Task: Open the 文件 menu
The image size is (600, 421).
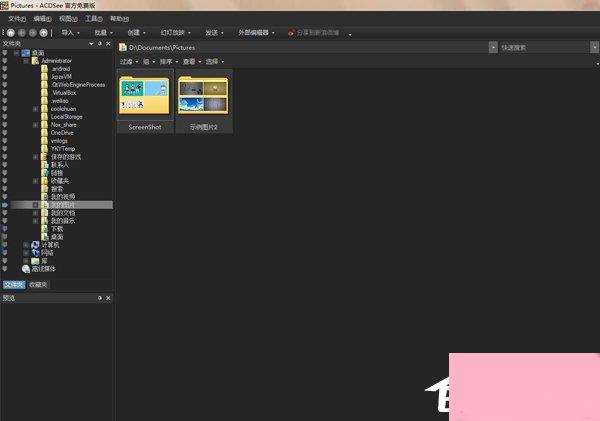Action: tap(16, 18)
